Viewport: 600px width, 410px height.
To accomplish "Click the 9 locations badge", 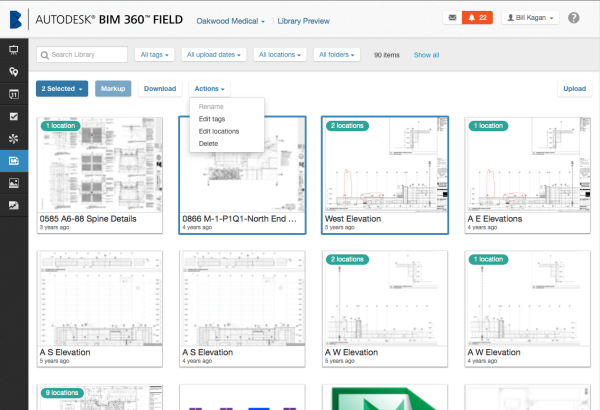I will coord(62,393).
